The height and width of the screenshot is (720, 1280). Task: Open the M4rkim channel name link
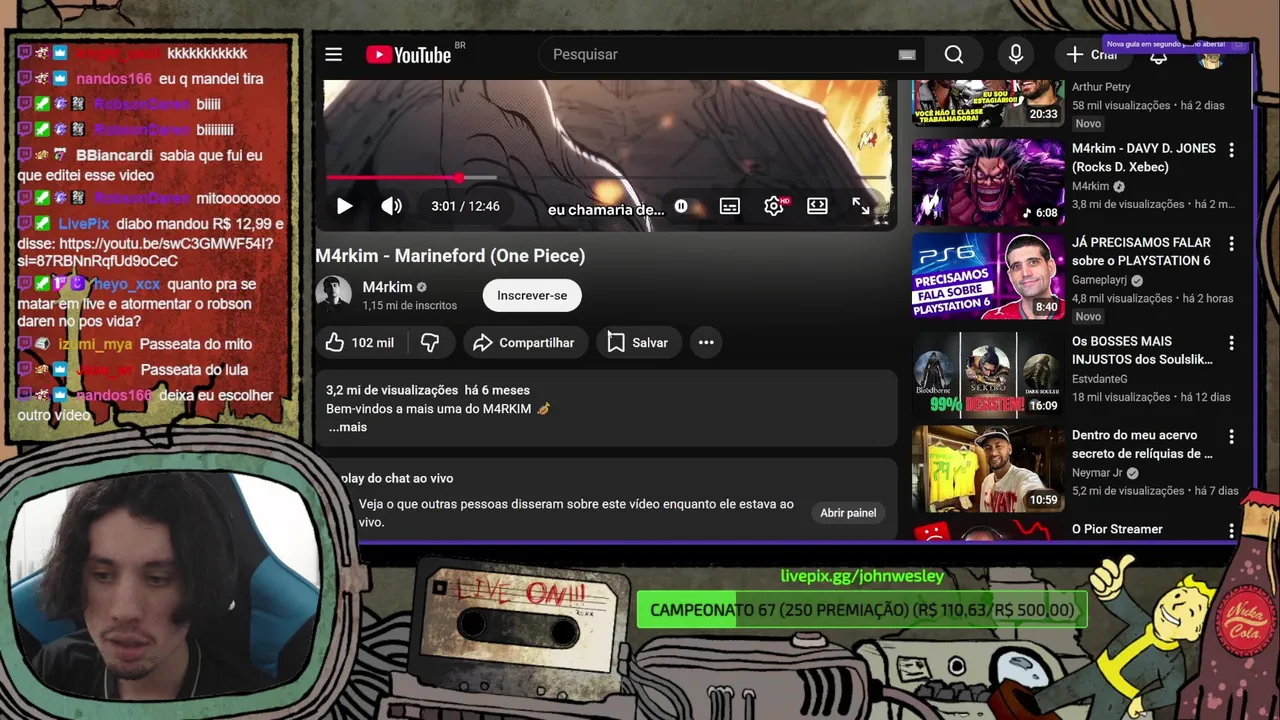click(387, 287)
